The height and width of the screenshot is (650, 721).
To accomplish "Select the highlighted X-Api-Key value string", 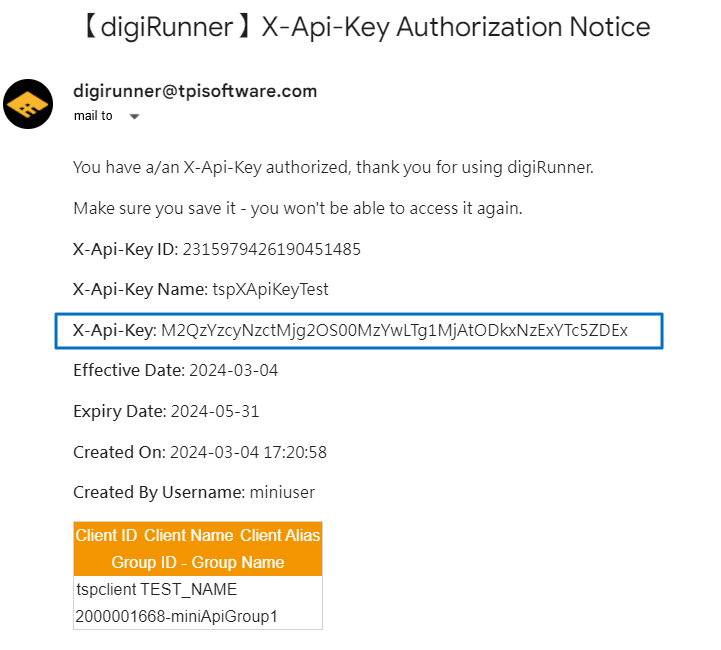I will coord(394,330).
